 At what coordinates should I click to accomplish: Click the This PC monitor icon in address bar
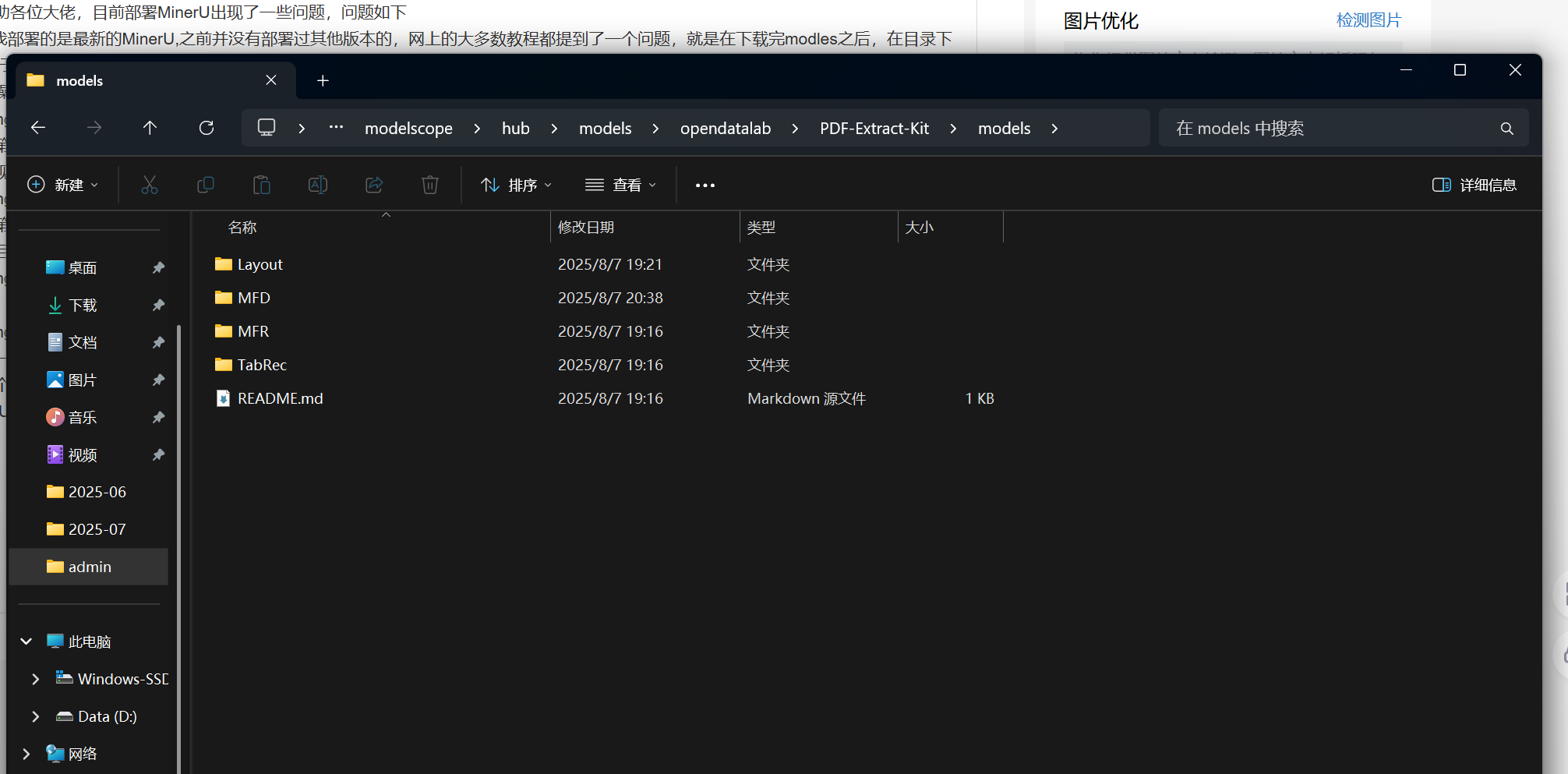coord(267,128)
